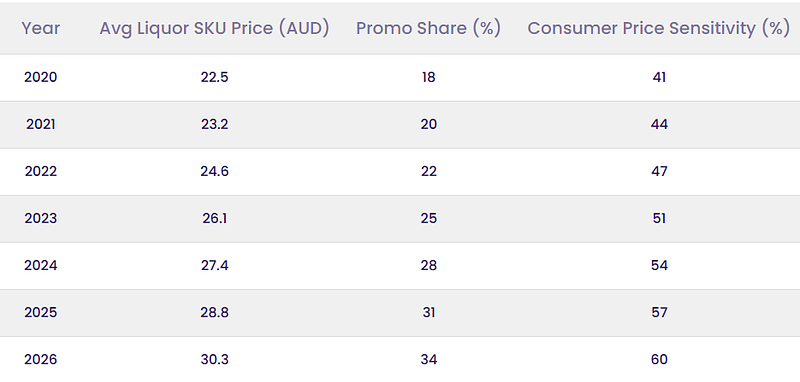The height and width of the screenshot is (382, 800).
Task: Select sensitivity value 60
Action: 659,360
